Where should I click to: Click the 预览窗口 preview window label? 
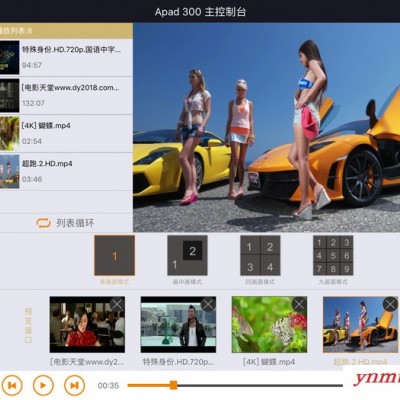pos(28,325)
